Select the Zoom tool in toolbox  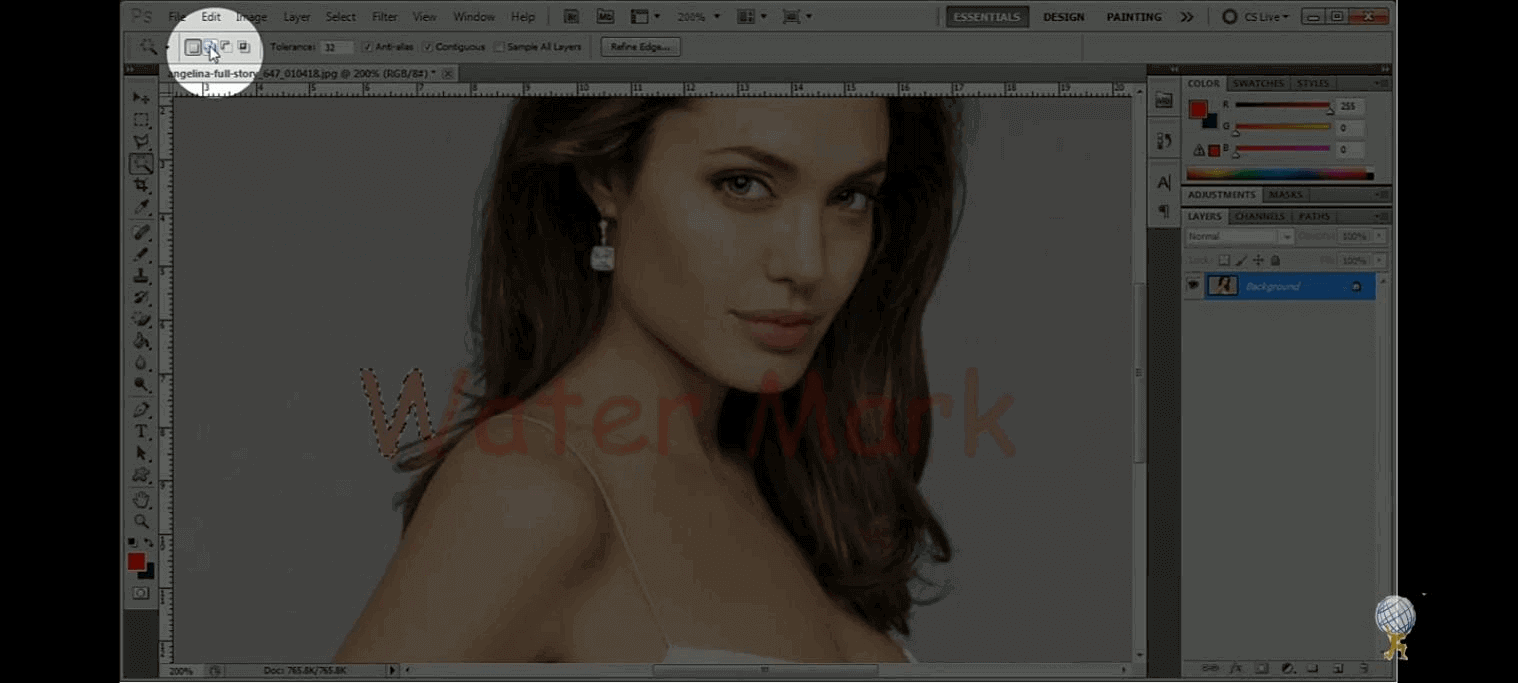(141, 522)
